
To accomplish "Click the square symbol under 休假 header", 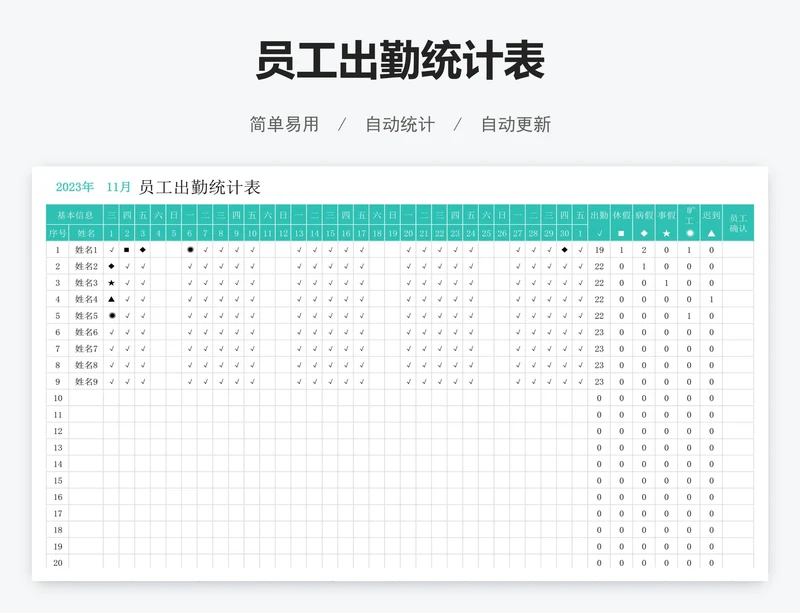I will click(x=621, y=234).
